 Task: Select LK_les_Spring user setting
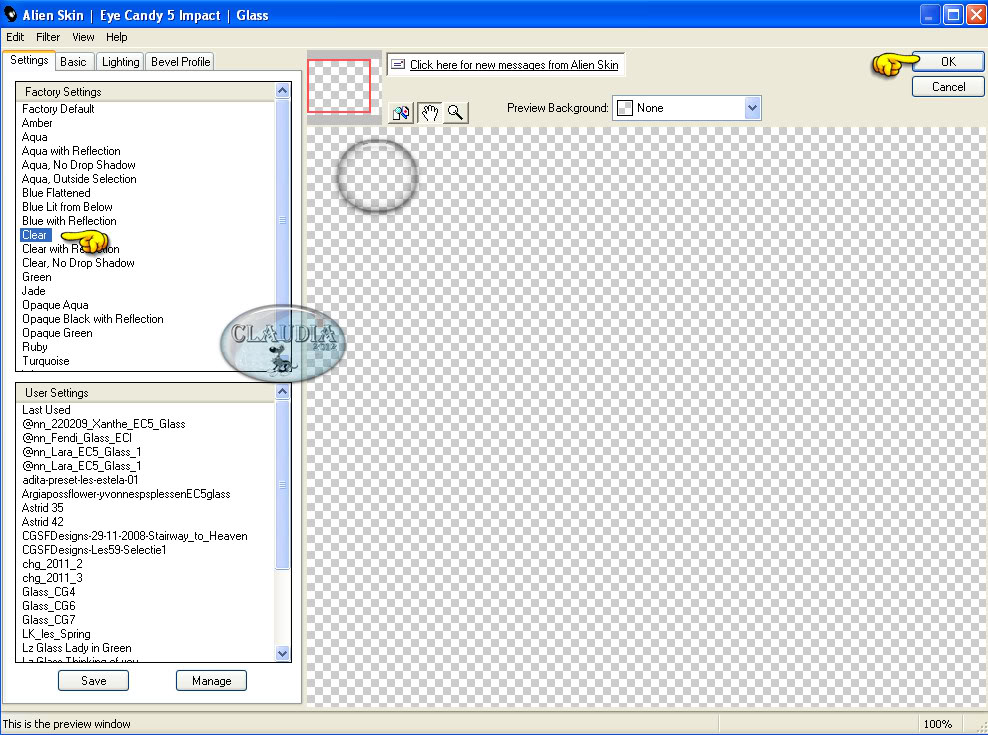click(x=56, y=634)
